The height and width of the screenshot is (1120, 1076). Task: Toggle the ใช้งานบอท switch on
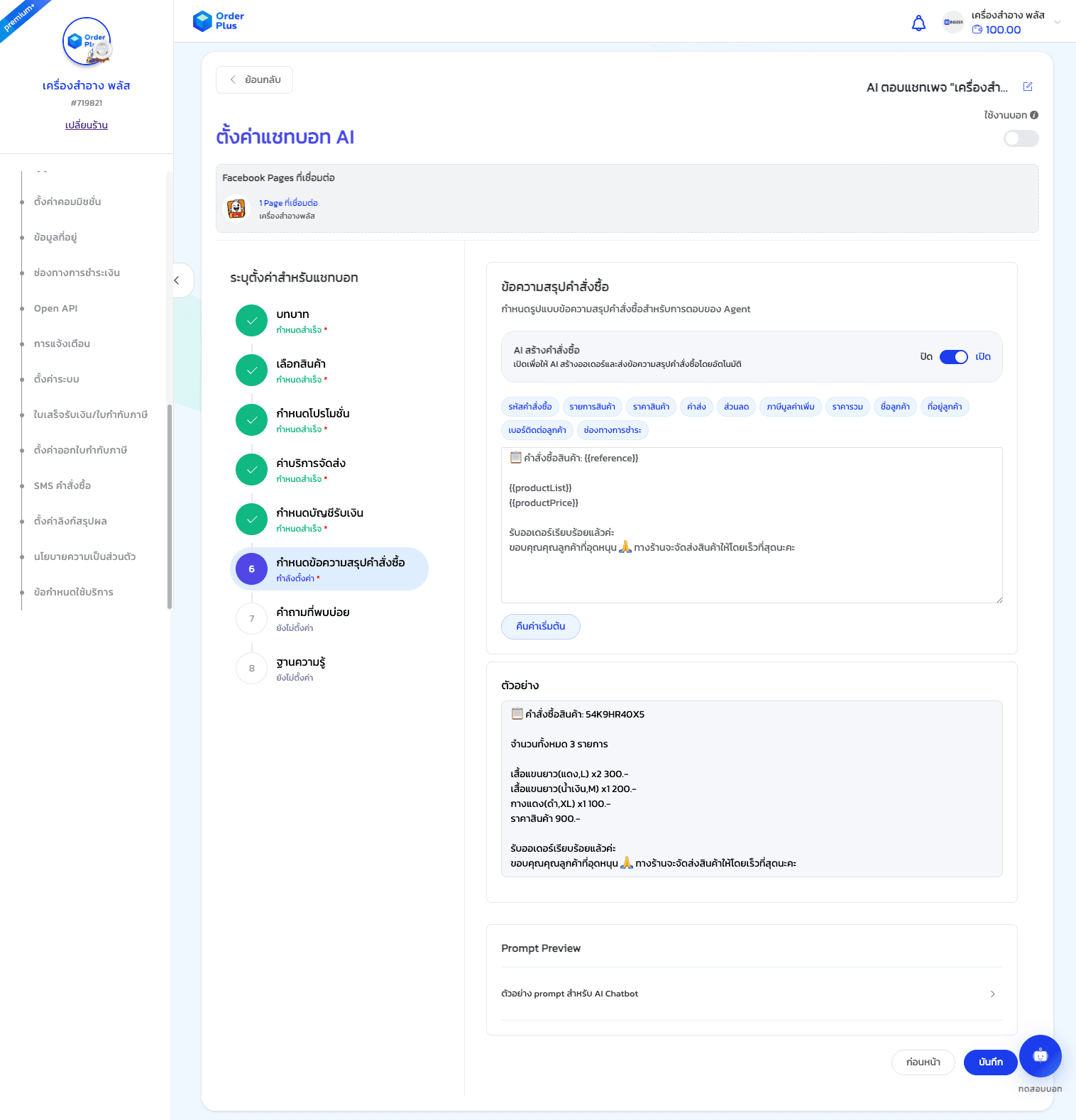[x=1021, y=138]
